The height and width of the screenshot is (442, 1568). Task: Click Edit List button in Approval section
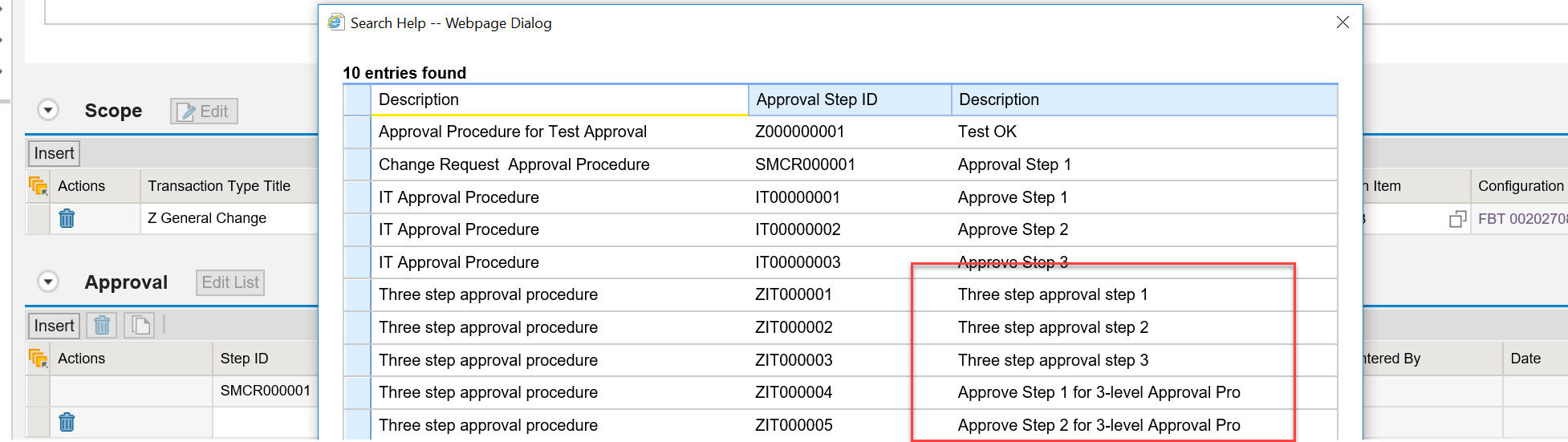pos(230,282)
